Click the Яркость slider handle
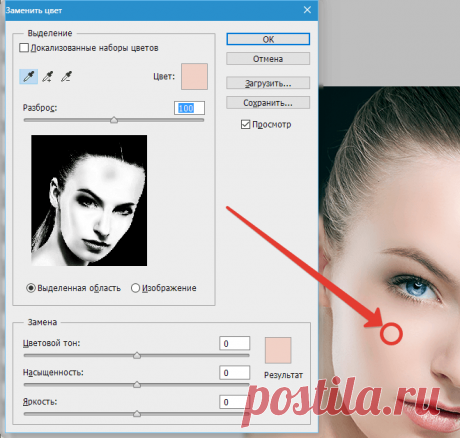Screen dimensions: 460x438 click(x=137, y=414)
